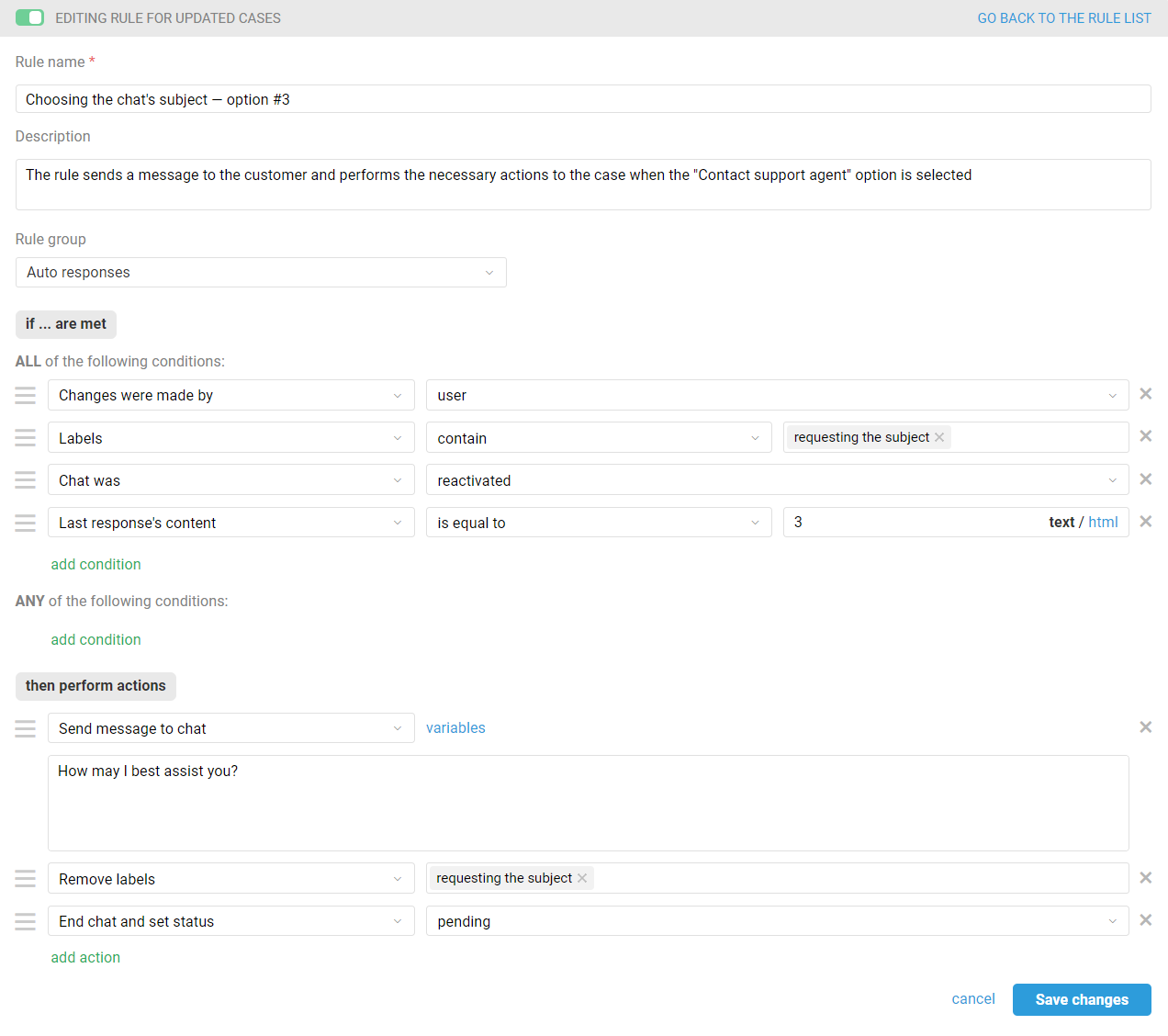Click into the Rule name field
This screenshot has height=1036, width=1168.
tap(583, 99)
